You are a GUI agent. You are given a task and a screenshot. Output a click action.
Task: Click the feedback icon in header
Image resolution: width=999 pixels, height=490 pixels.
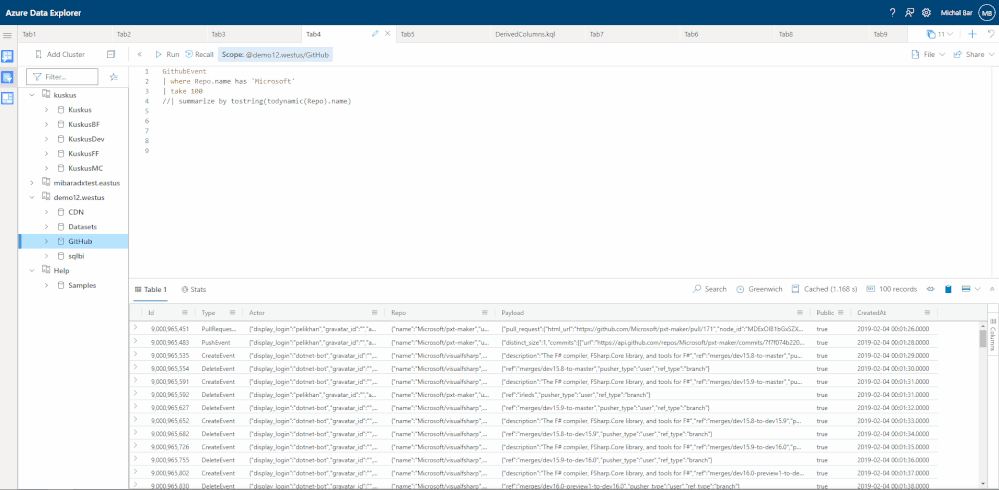[x=910, y=13]
